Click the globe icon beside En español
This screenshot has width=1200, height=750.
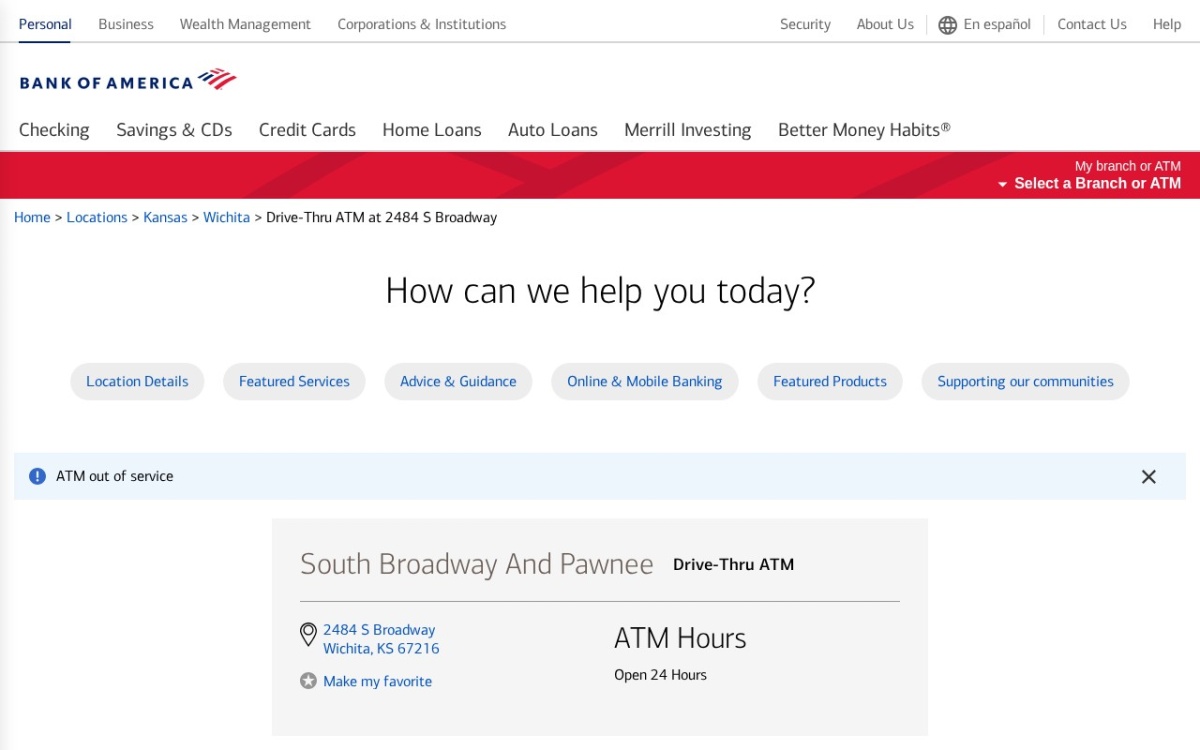947,25
